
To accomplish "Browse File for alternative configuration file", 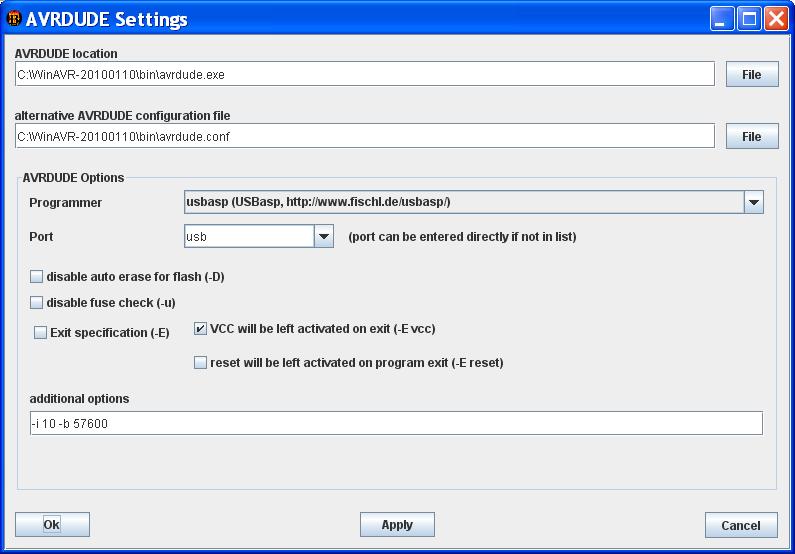I will pyautogui.click(x=752, y=136).
